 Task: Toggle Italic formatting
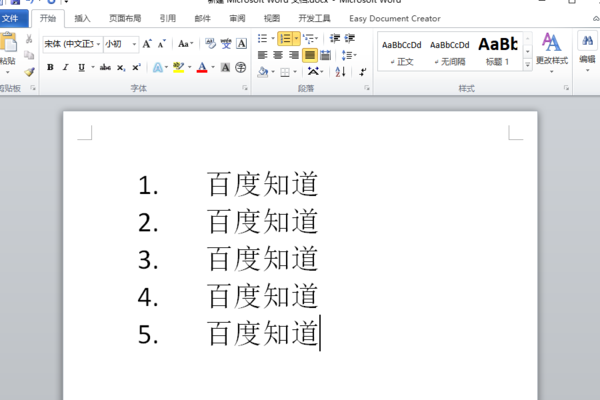click(65, 68)
